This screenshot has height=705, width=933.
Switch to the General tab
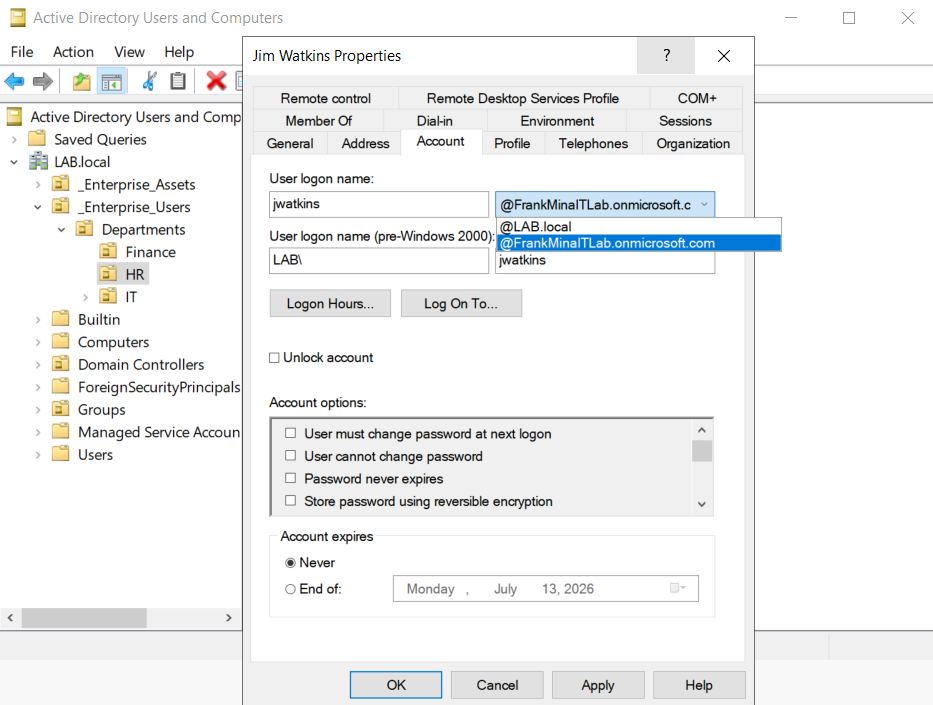290,143
